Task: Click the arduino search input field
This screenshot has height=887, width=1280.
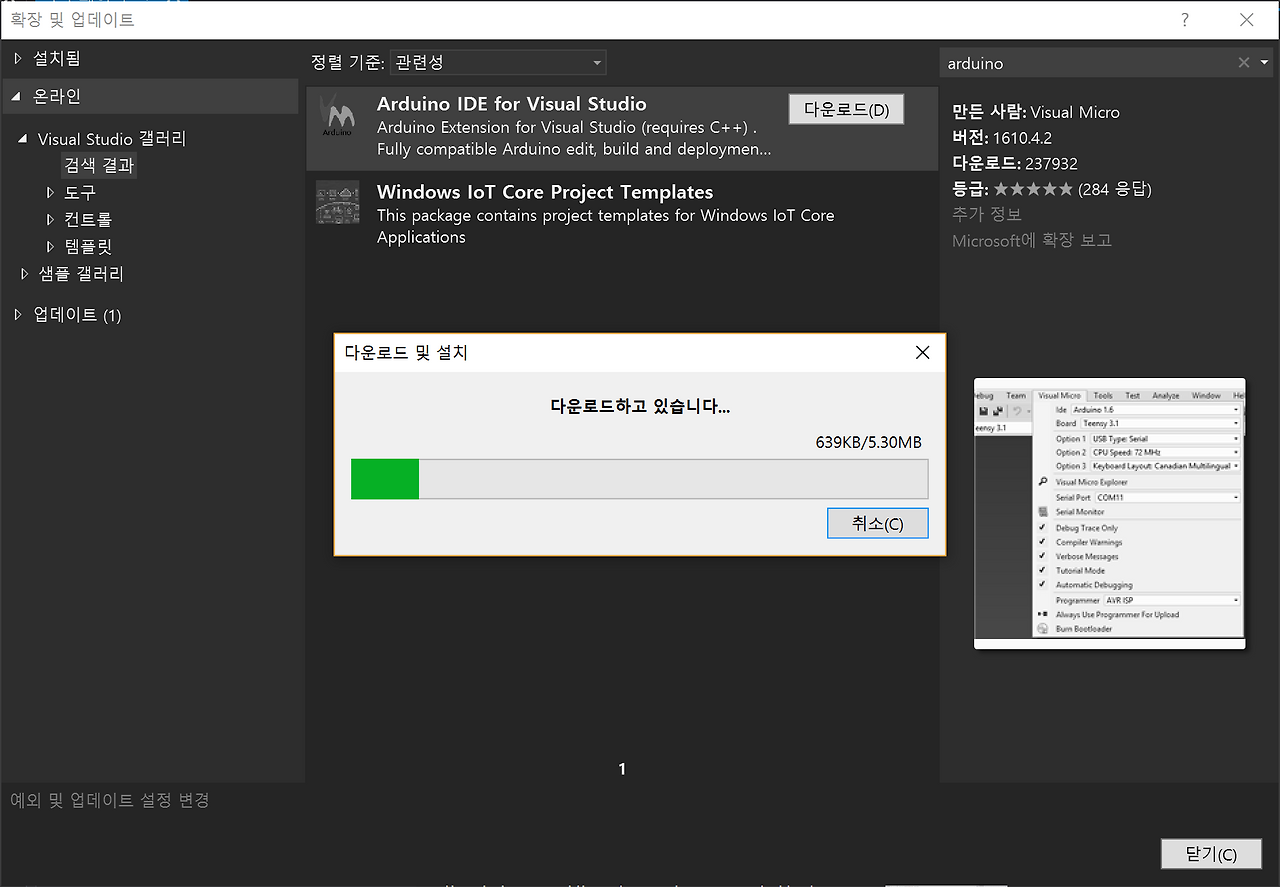Action: (x=1090, y=62)
